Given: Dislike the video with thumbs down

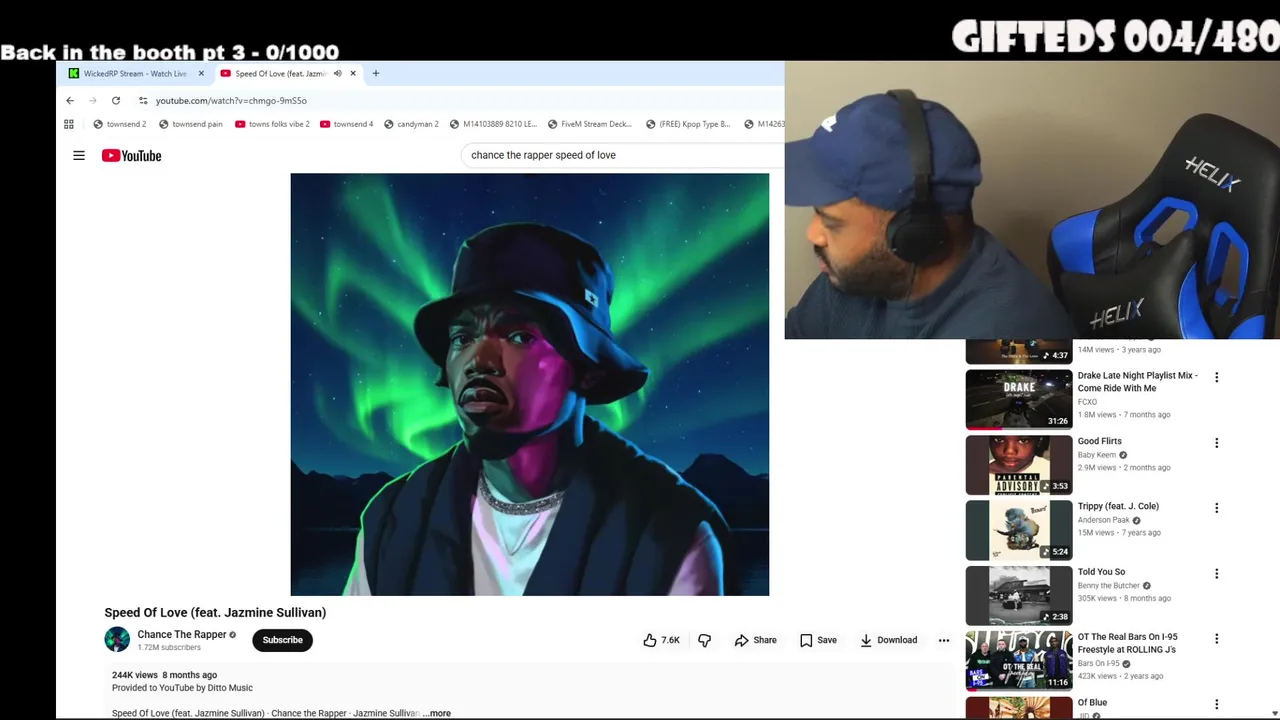Looking at the screenshot, I should point(704,640).
